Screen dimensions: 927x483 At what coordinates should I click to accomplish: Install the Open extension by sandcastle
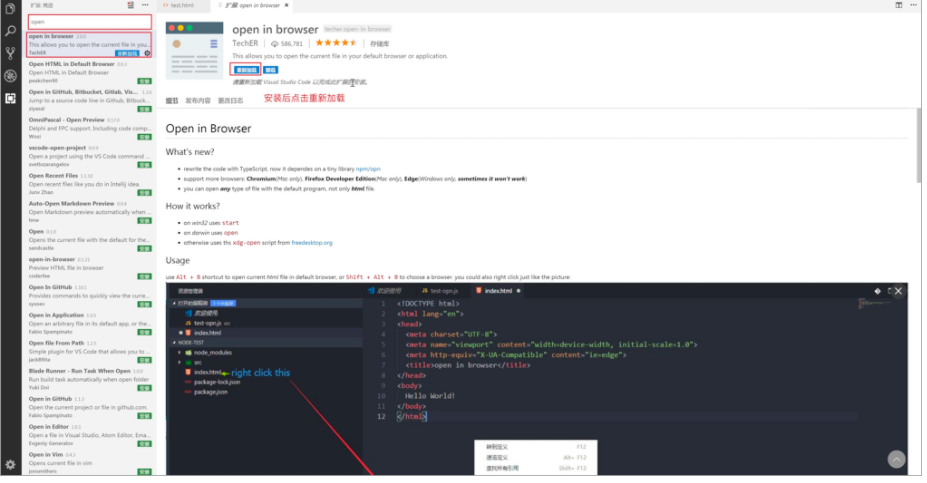tap(144, 248)
